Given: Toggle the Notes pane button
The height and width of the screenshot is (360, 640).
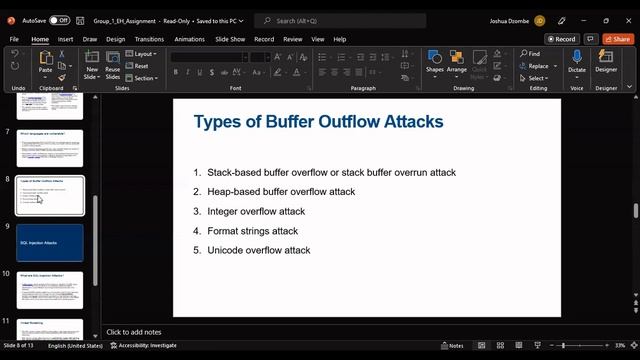Looking at the screenshot, I should 452,346.
